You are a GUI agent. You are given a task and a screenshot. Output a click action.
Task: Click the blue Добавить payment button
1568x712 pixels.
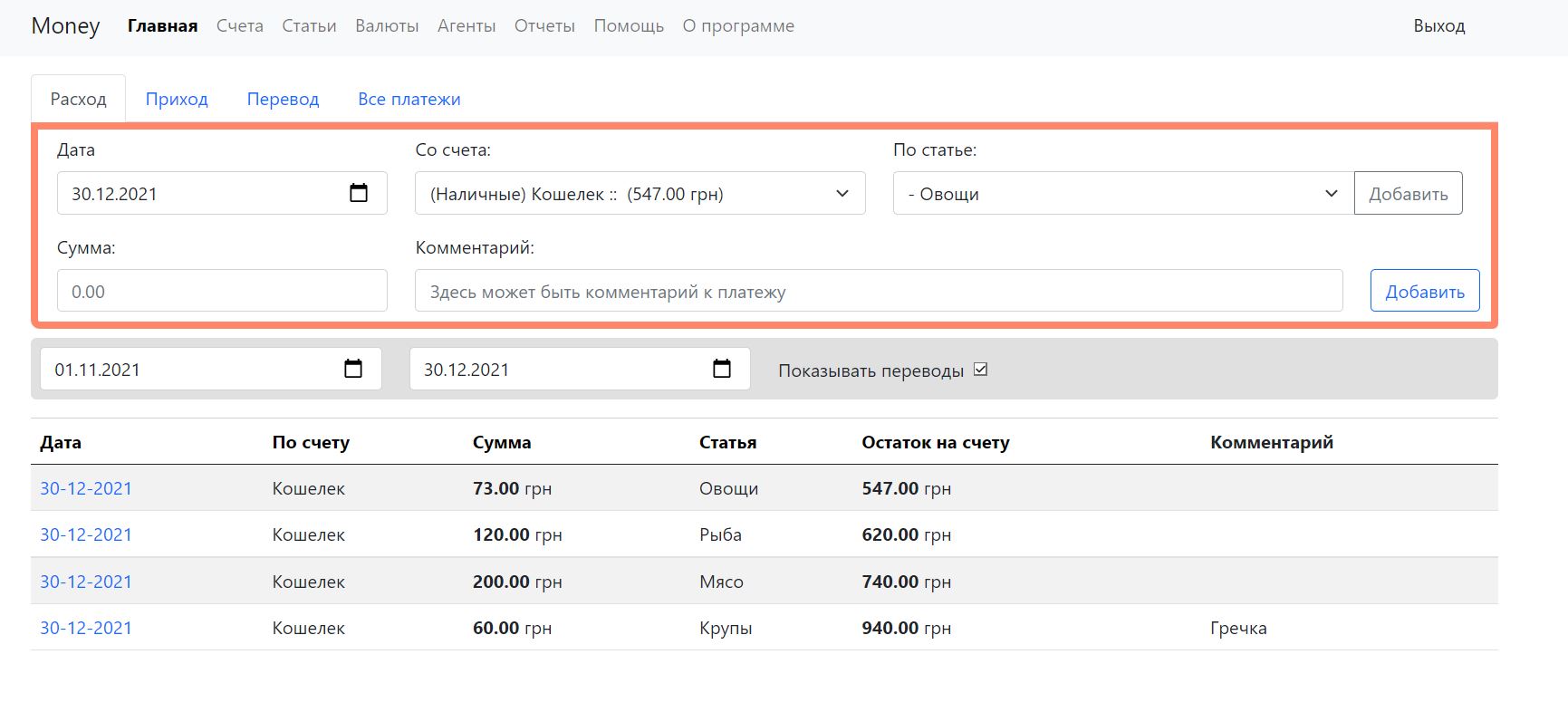point(1424,291)
